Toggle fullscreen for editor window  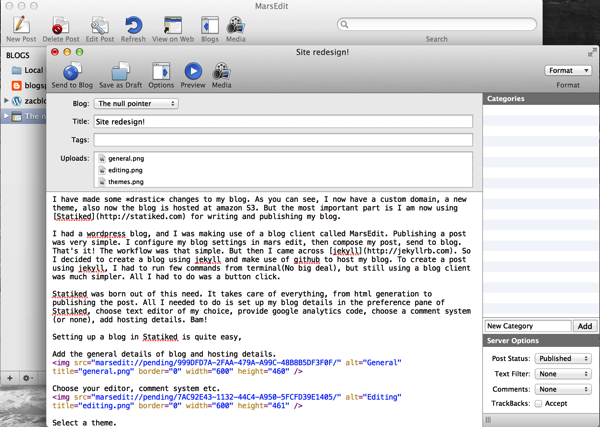coord(592,52)
